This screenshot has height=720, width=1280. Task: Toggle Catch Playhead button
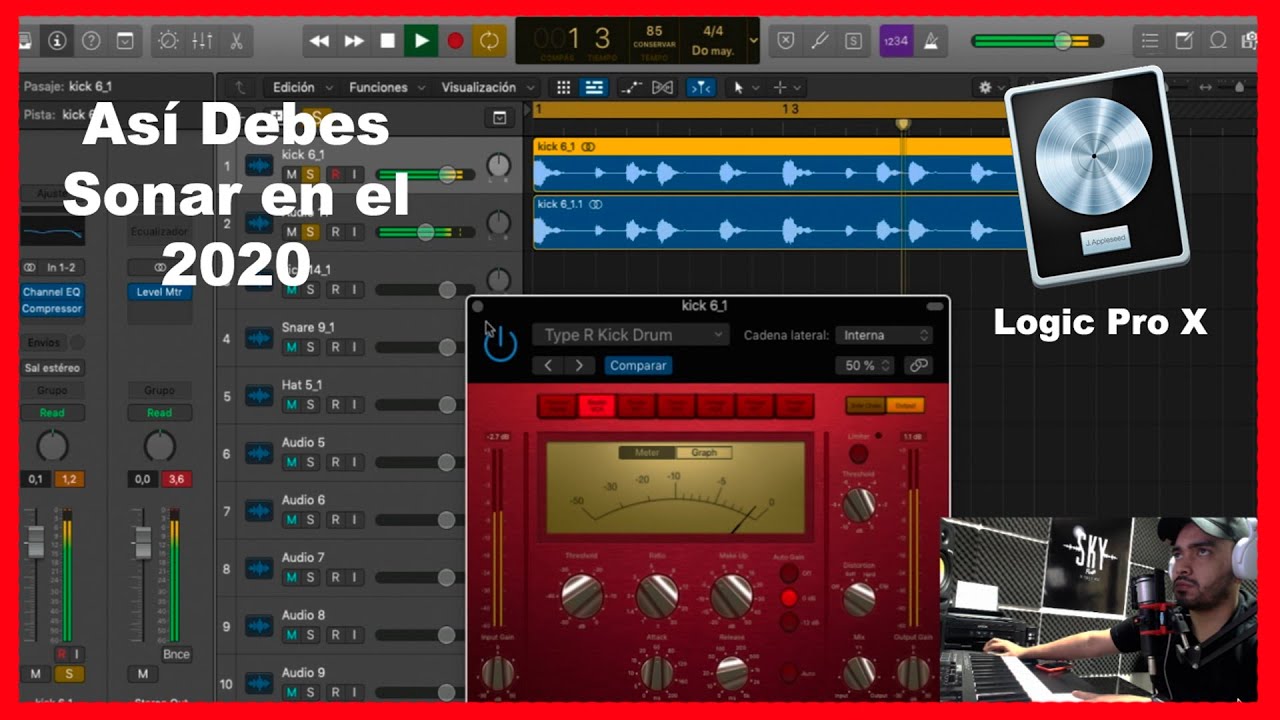701,87
